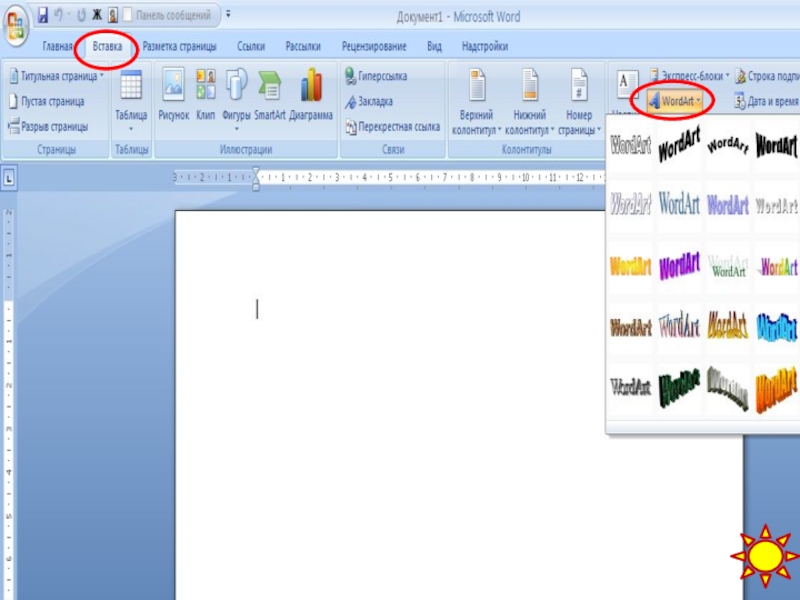Click the WordArt ribbon button
Viewport: 800px width, 600px height.
pyautogui.click(x=673, y=101)
